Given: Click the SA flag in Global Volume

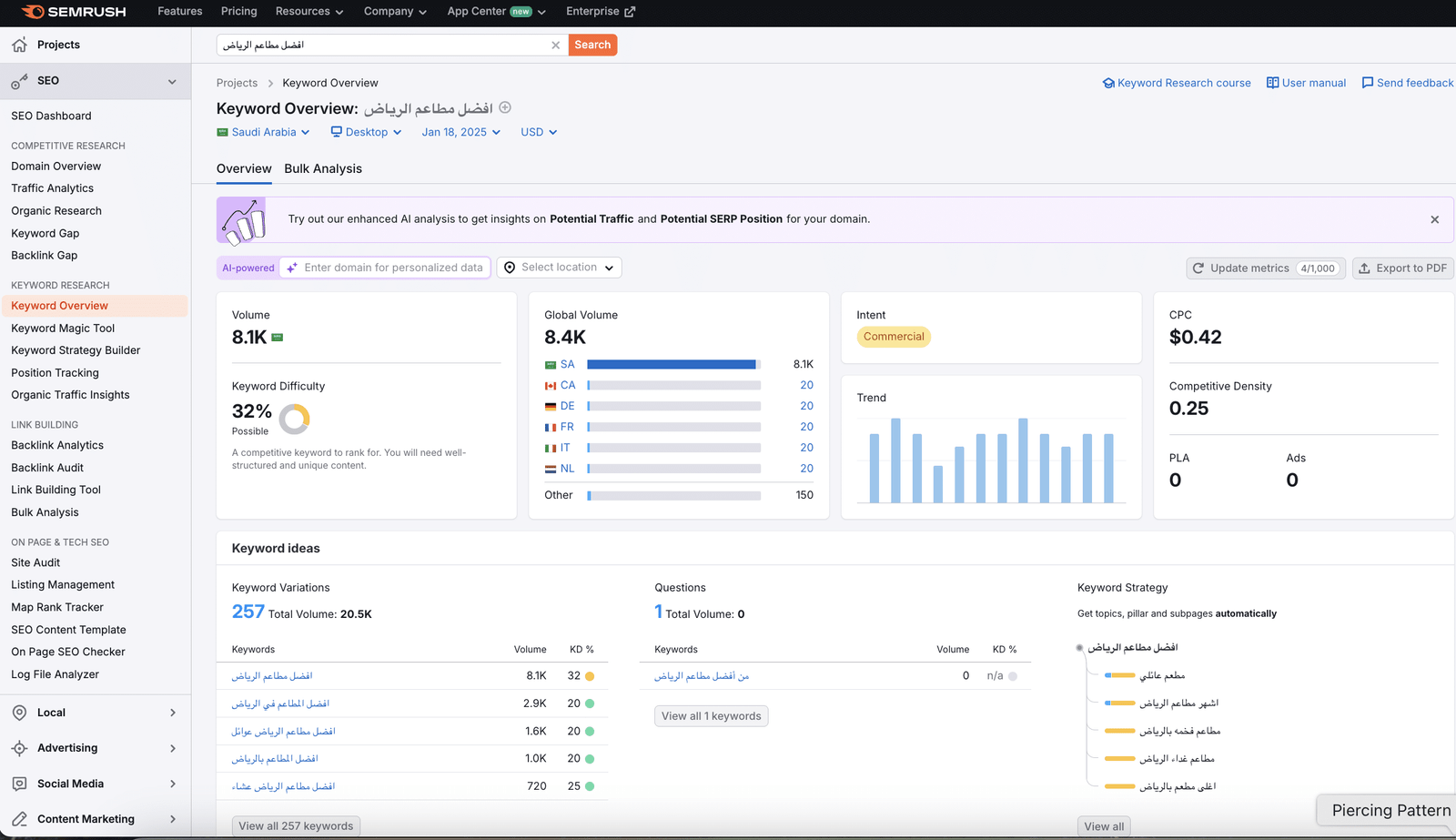Looking at the screenshot, I should [551, 365].
